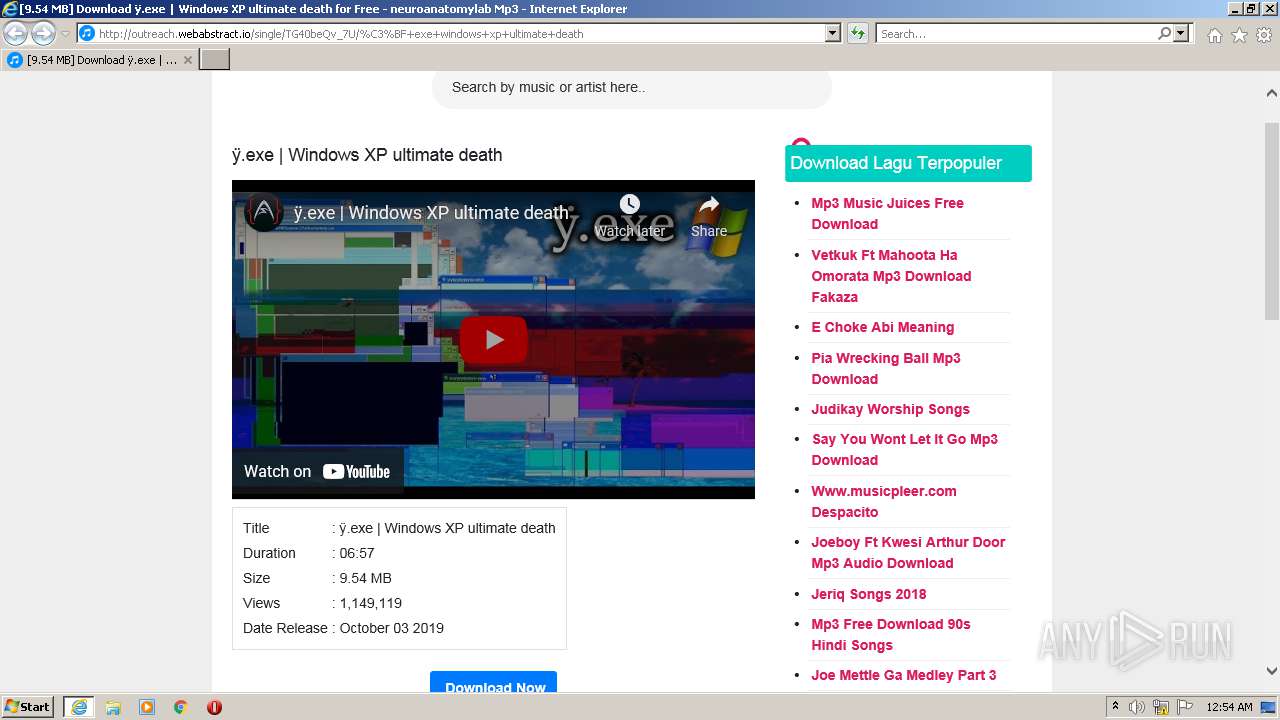This screenshot has width=1280, height=720.
Task: Select the Duration value '06:57'
Action: [357, 553]
